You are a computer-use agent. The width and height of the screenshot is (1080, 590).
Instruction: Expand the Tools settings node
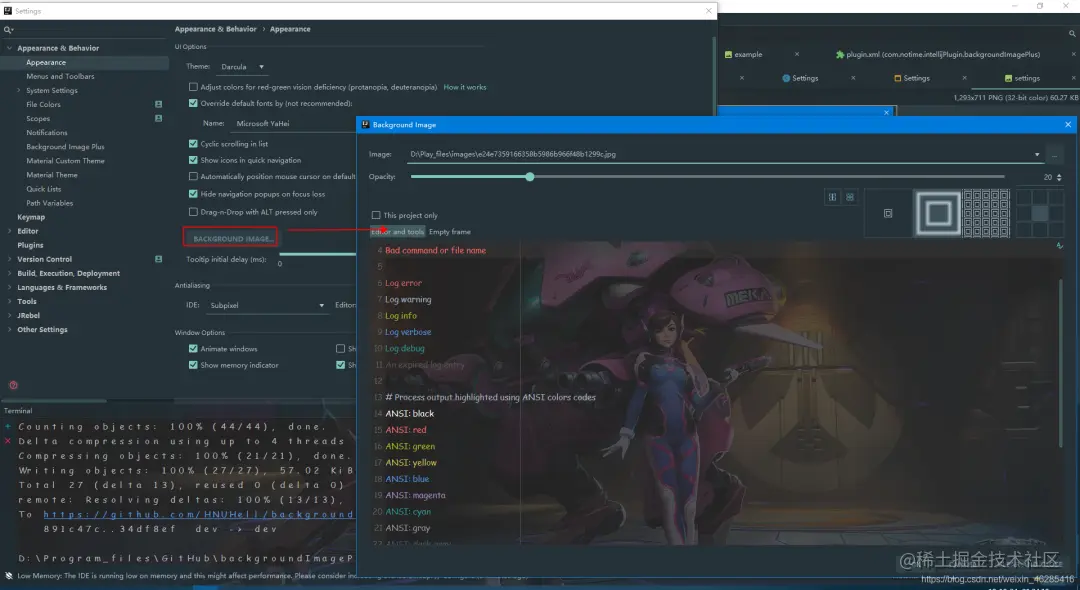9,302
